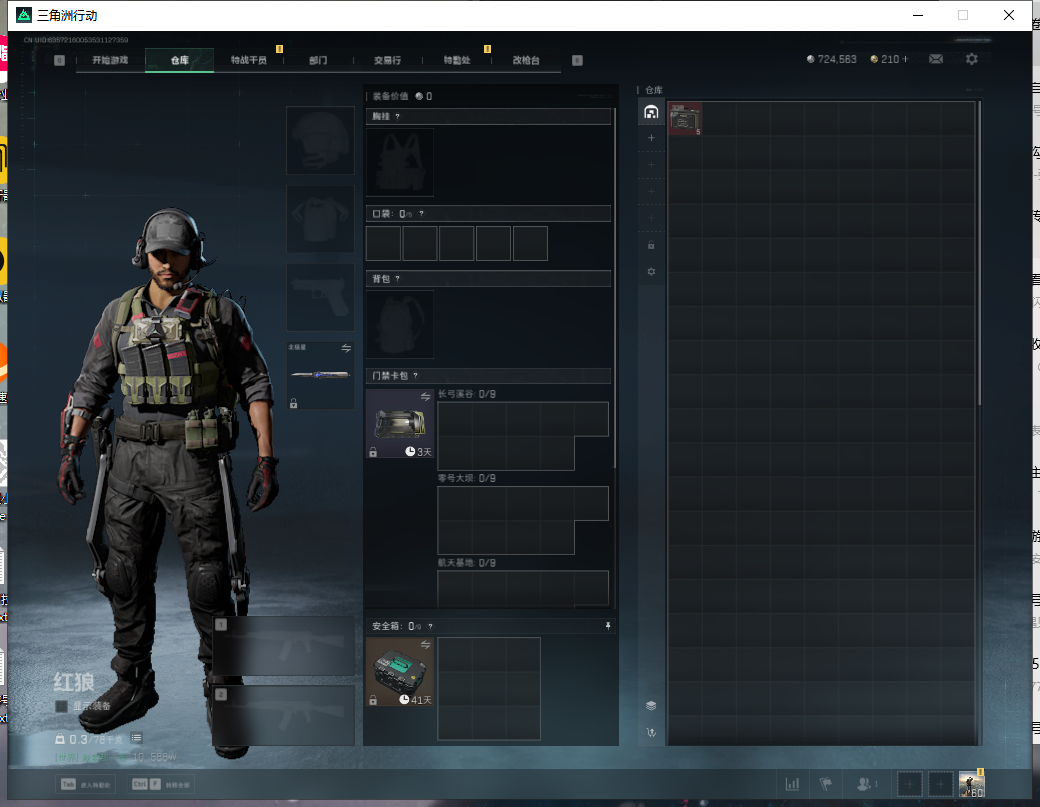Viewport: 1040px width, 807px height.
Task: Click the loadout panel scrollbar
Action: click(x=615, y=288)
